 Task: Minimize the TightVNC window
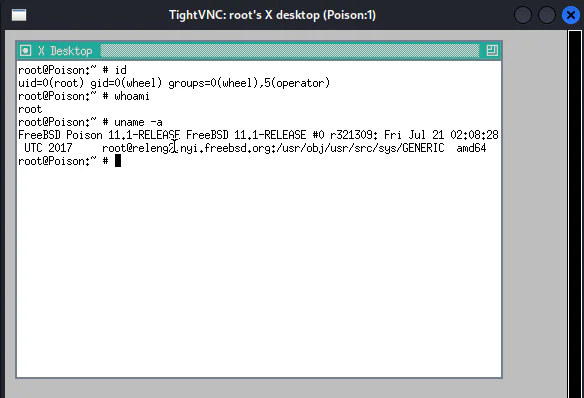pyautogui.click(x=523, y=15)
